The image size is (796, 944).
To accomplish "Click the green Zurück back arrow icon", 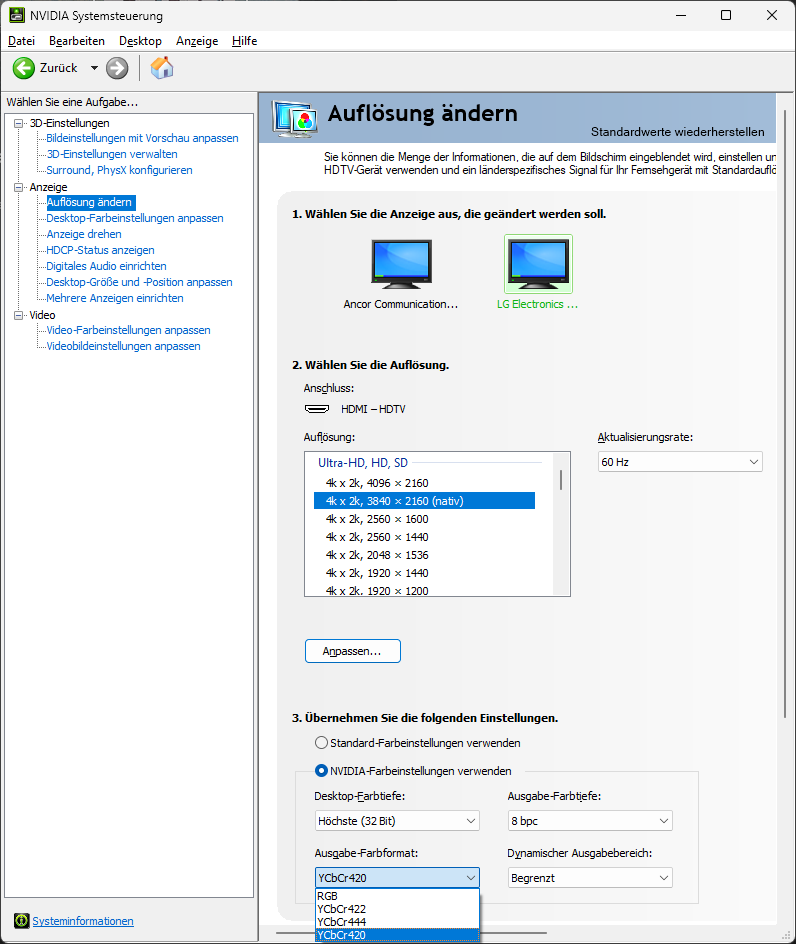I will tap(24, 68).
